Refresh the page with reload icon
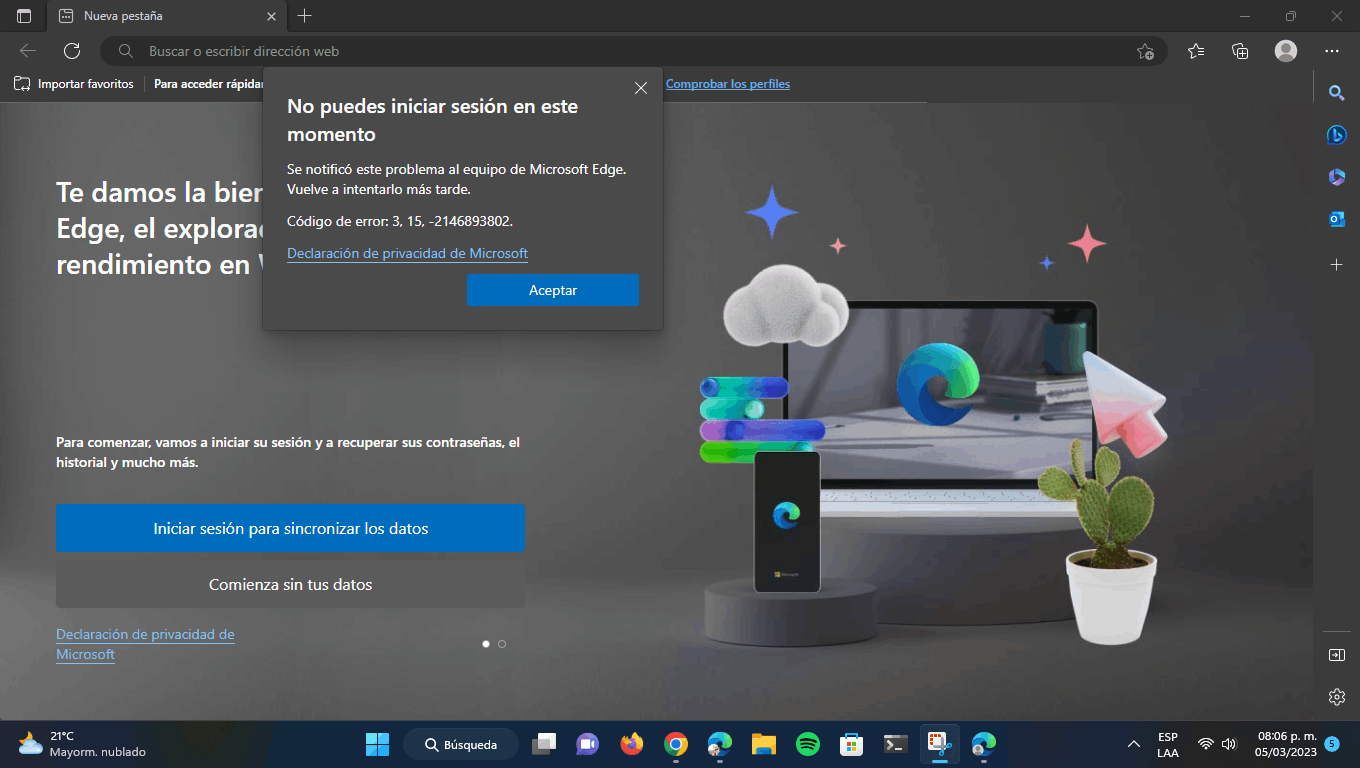This screenshot has width=1360, height=768. tap(72, 51)
